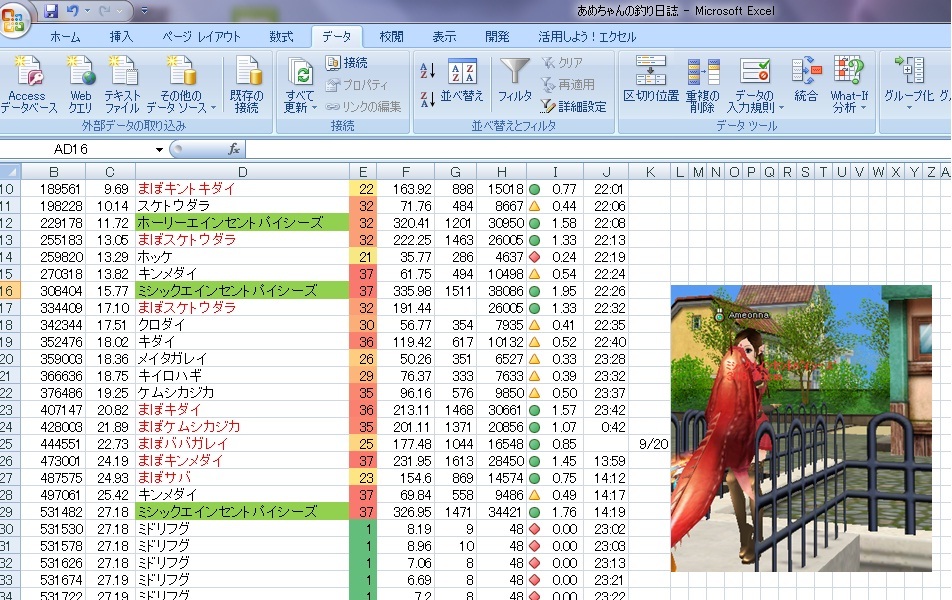Image resolution: width=952 pixels, height=600 pixels.
Task: Import data from Access データベース
Action: [28, 84]
